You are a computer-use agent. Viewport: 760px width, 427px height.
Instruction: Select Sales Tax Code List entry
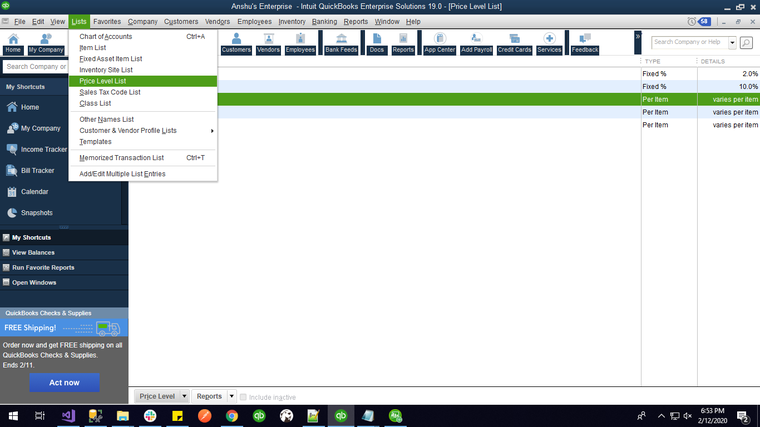click(x=142, y=92)
